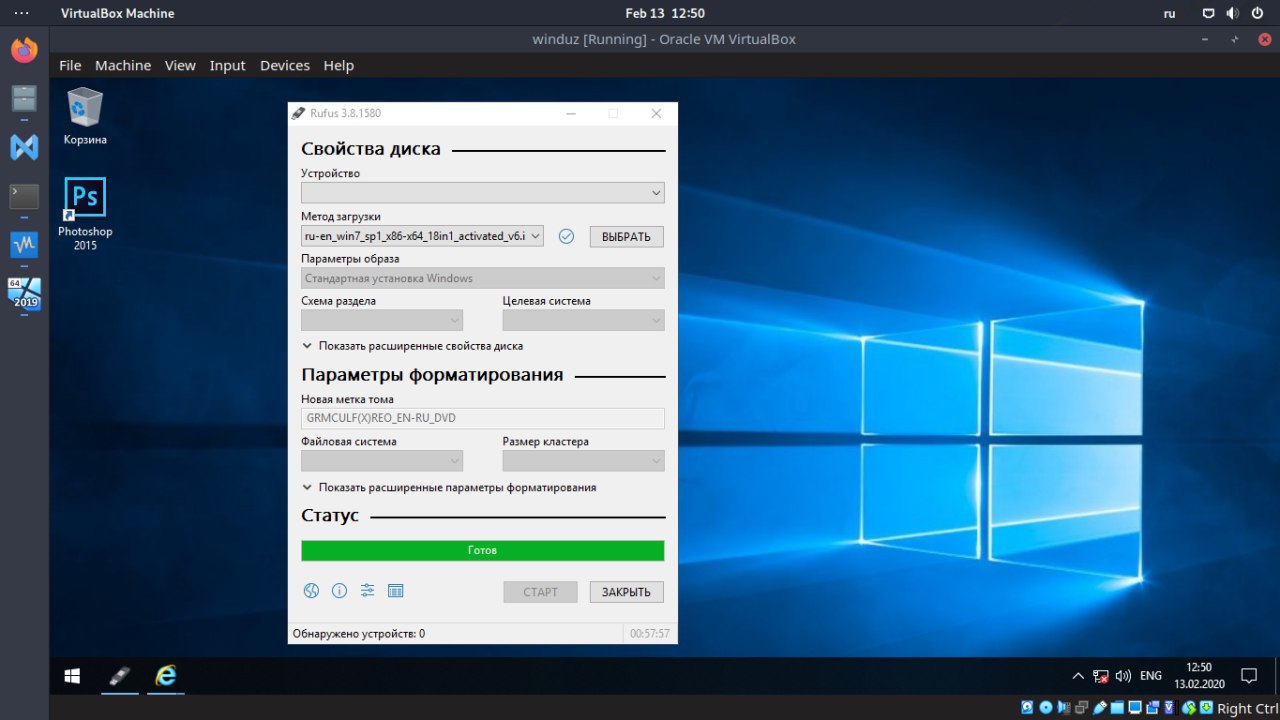Viewport: 1280px width, 720px height.
Task: Open host power menu icon
Action: coord(1257,14)
